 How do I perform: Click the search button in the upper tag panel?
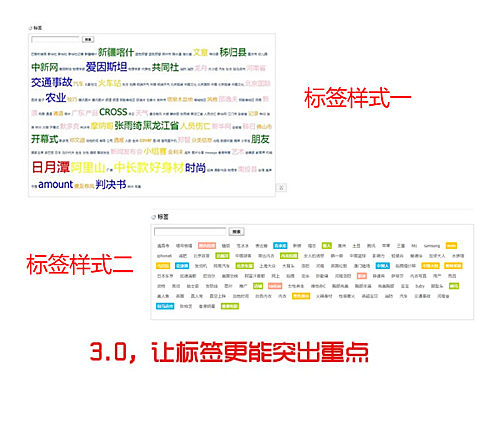coord(88,39)
